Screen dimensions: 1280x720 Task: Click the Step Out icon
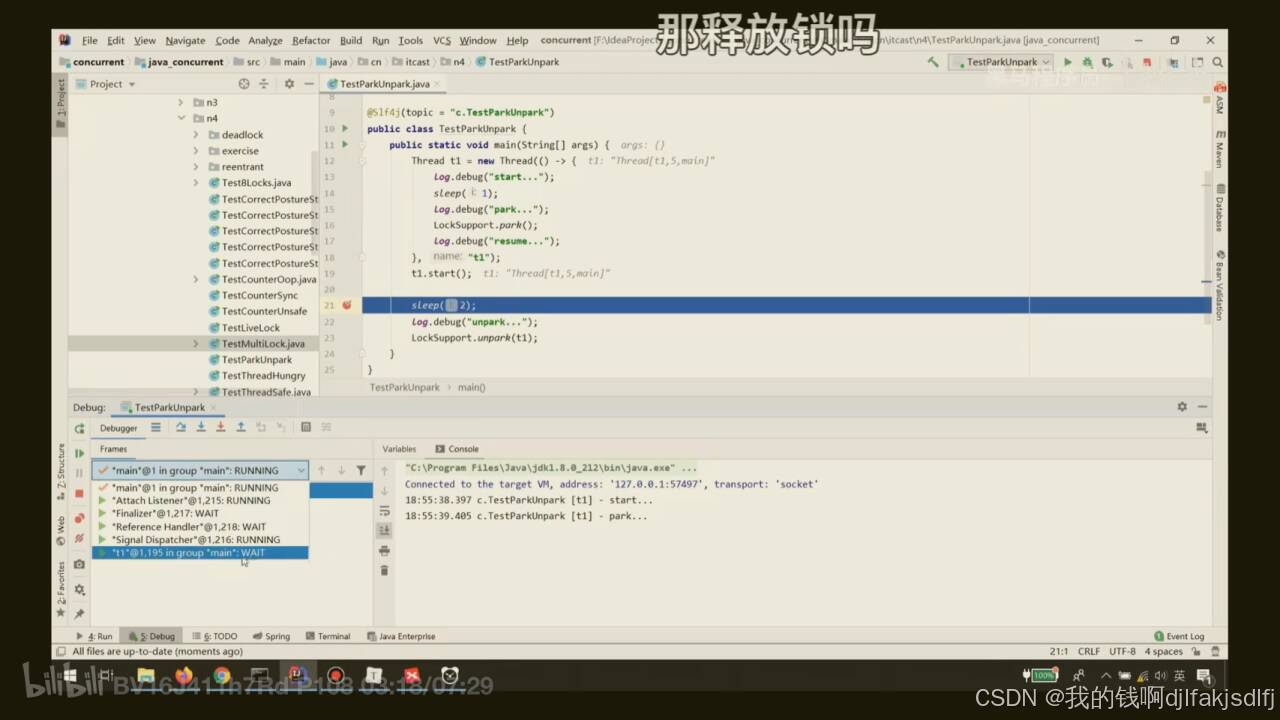pos(240,427)
